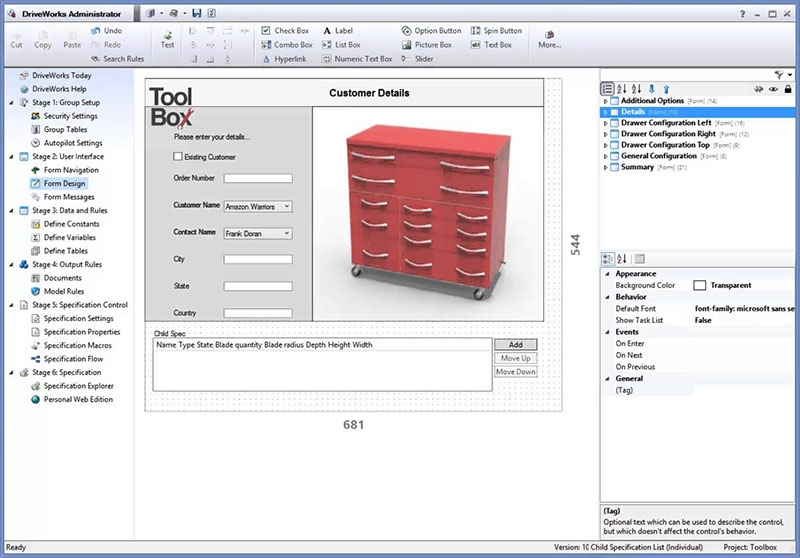This screenshot has width=800, height=558.
Task: Add a List Box control
Action: [341, 45]
